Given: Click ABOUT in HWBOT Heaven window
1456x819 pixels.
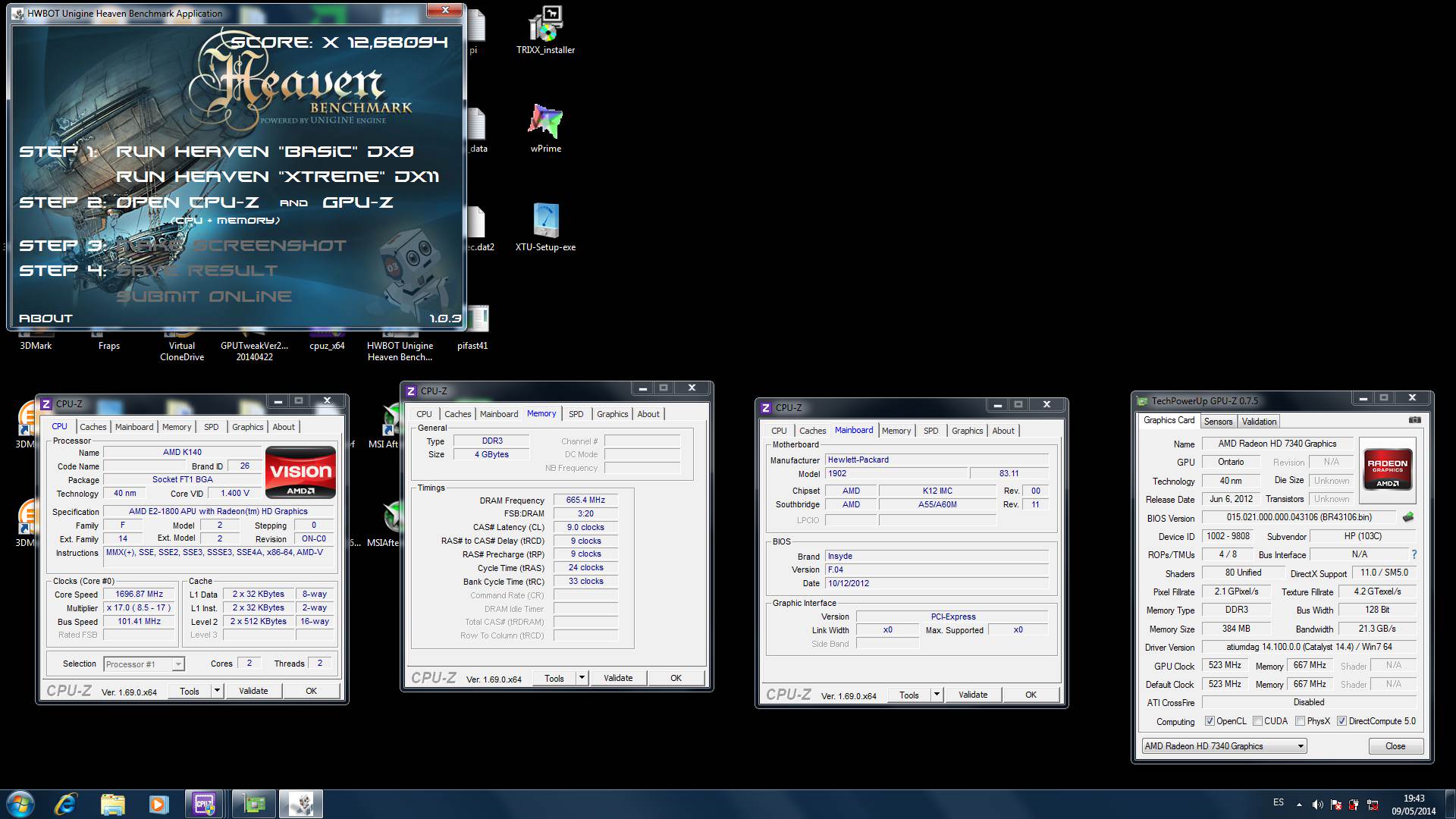Looking at the screenshot, I should coord(45,318).
